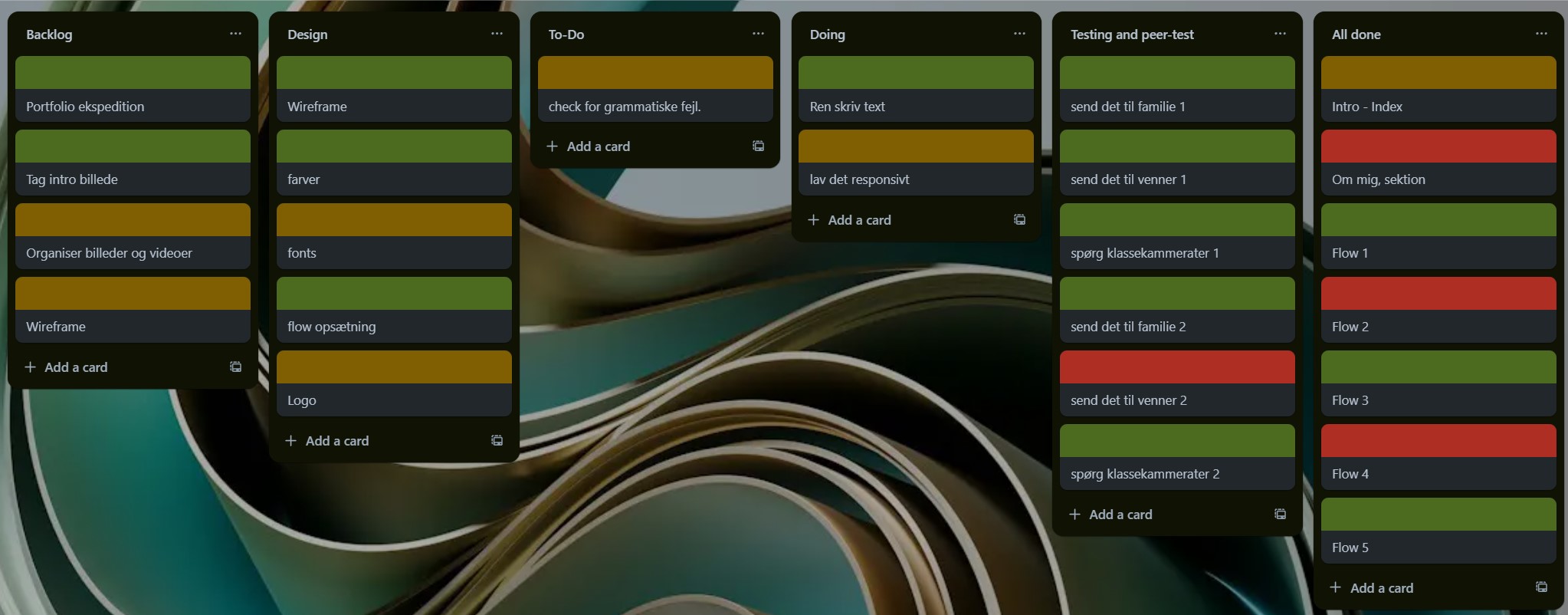Open the Doing list ellipsis menu
The image size is (1568, 615).
(x=1019, y=34)
